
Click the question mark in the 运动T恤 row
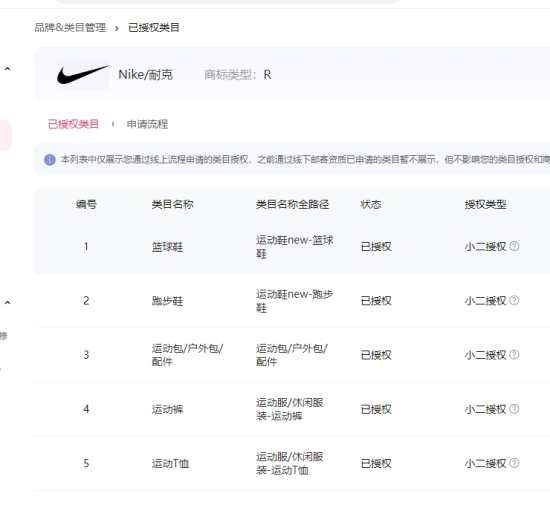point(514,463)
